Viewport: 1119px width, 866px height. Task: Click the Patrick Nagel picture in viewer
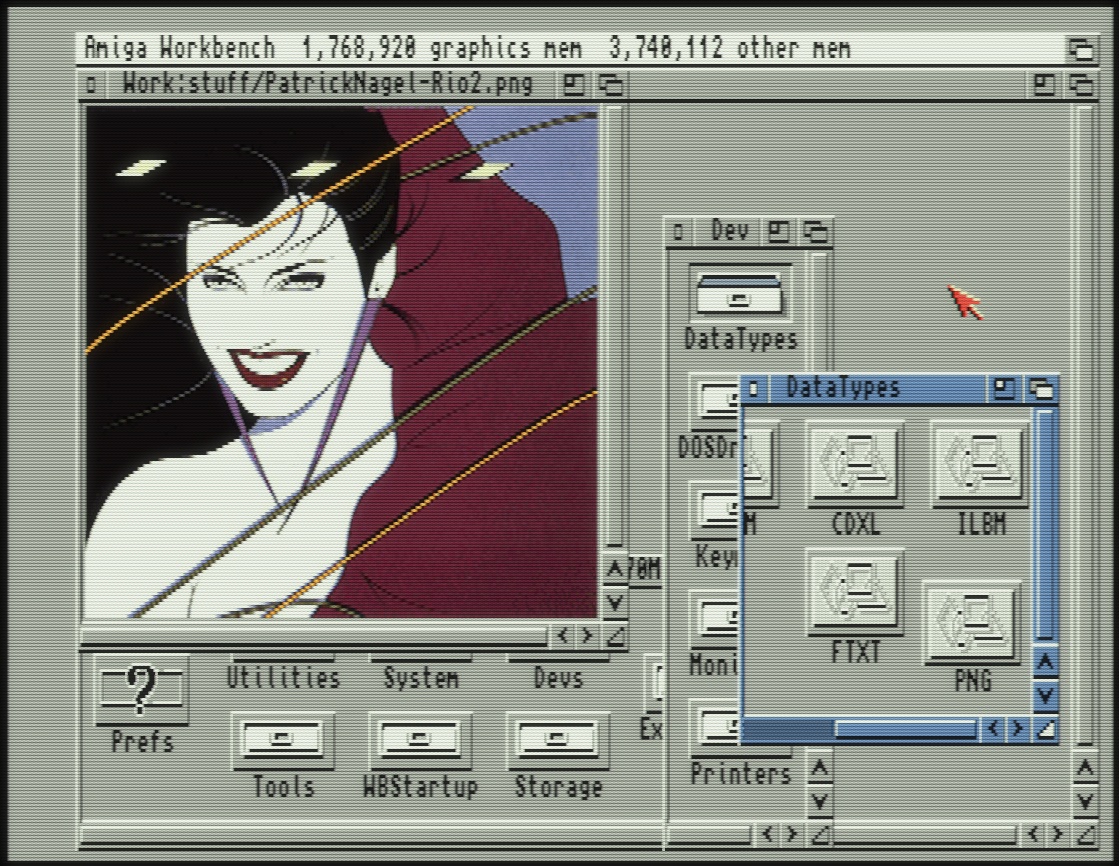click(341, 362)
